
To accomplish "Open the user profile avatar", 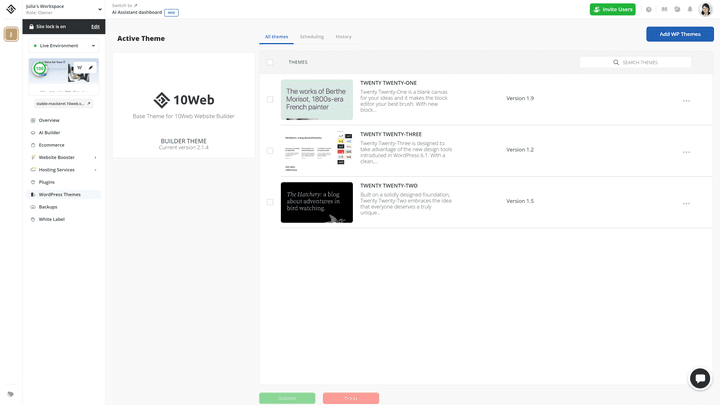I will tap(706, 9).
